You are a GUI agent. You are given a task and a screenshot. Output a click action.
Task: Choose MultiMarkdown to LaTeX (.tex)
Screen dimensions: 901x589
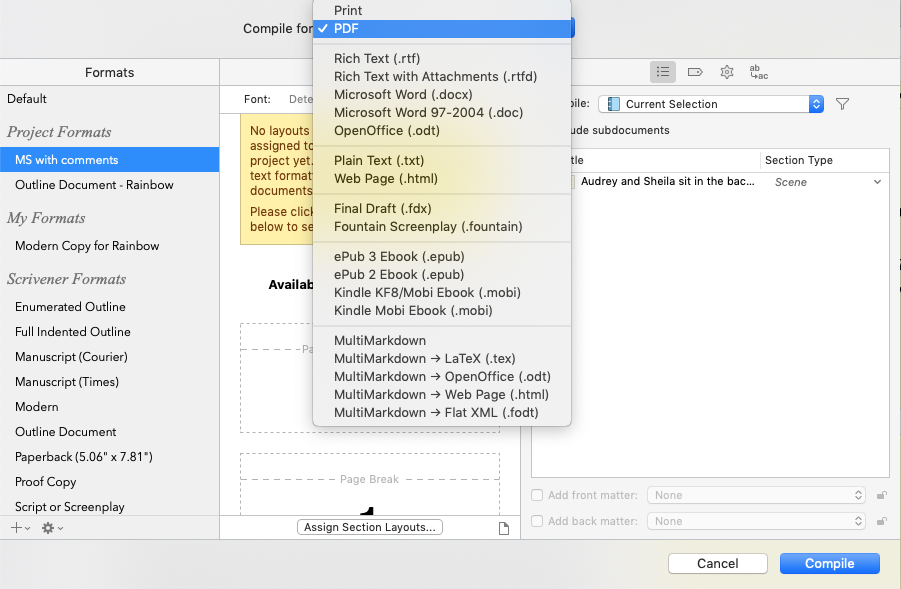tap(442, 359)
